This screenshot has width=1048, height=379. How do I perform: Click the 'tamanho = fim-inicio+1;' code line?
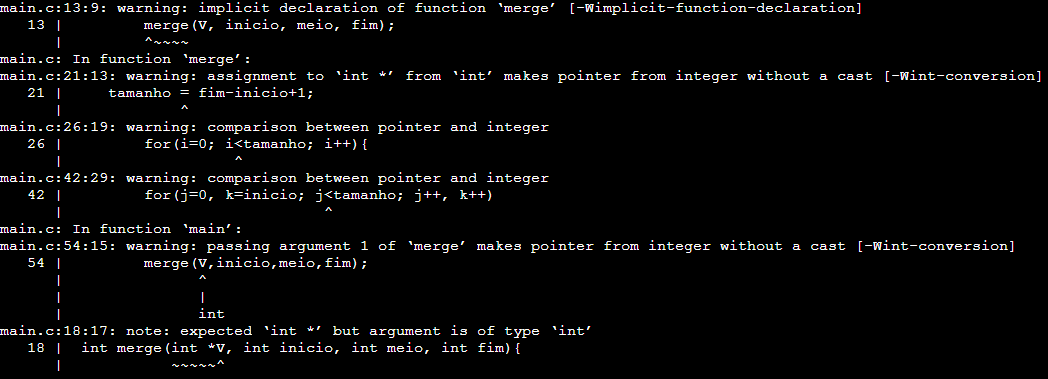point(211,93)
